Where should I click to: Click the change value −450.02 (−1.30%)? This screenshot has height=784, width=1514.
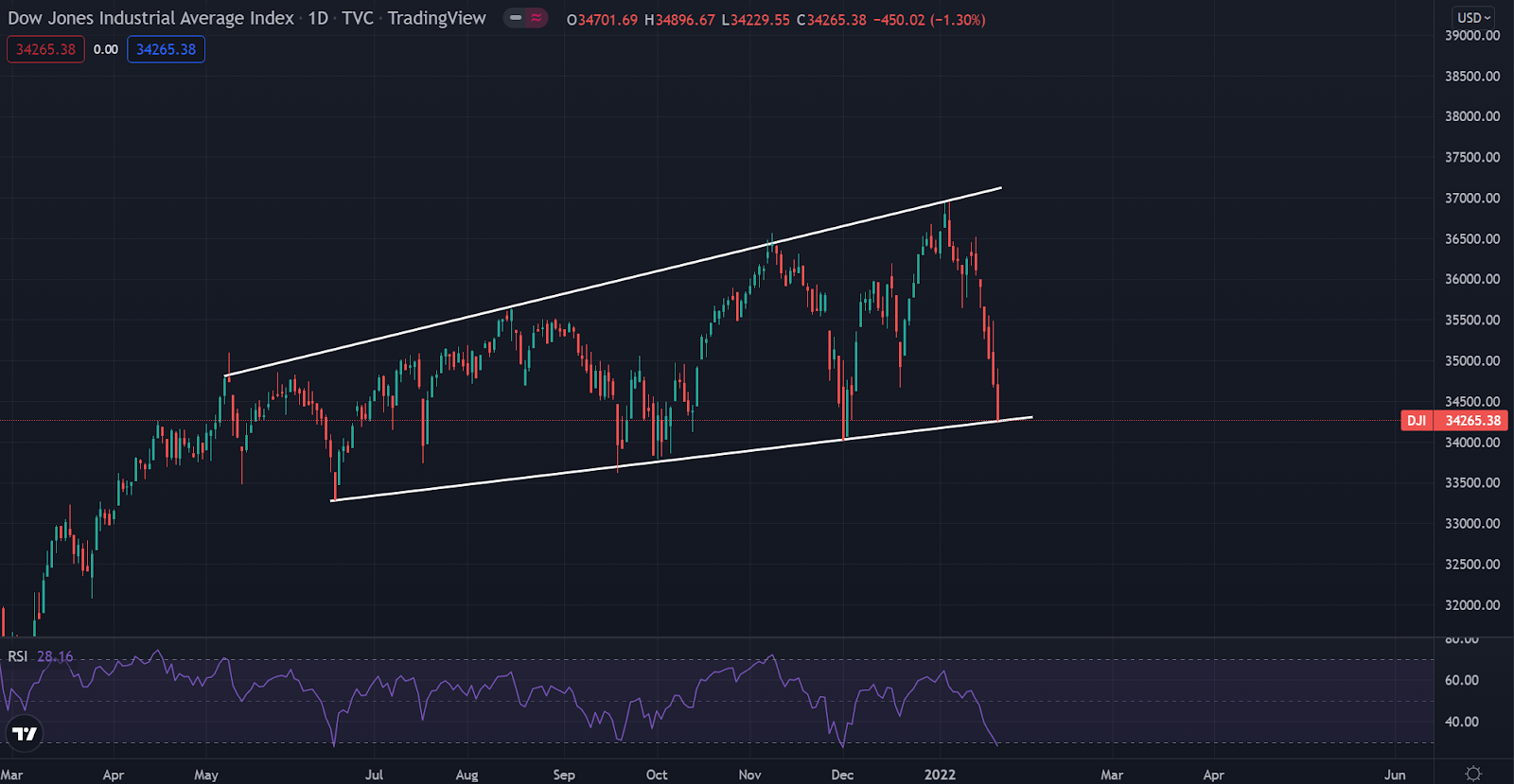pyautogui.click(x=929, y=20)
